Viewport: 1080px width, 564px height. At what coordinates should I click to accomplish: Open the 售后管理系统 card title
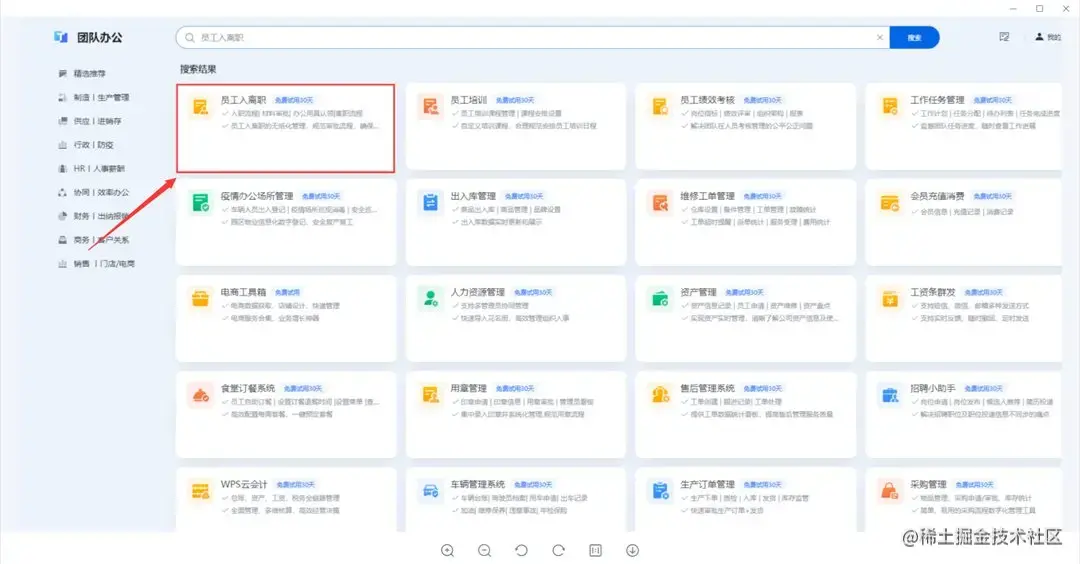[707, 388]
